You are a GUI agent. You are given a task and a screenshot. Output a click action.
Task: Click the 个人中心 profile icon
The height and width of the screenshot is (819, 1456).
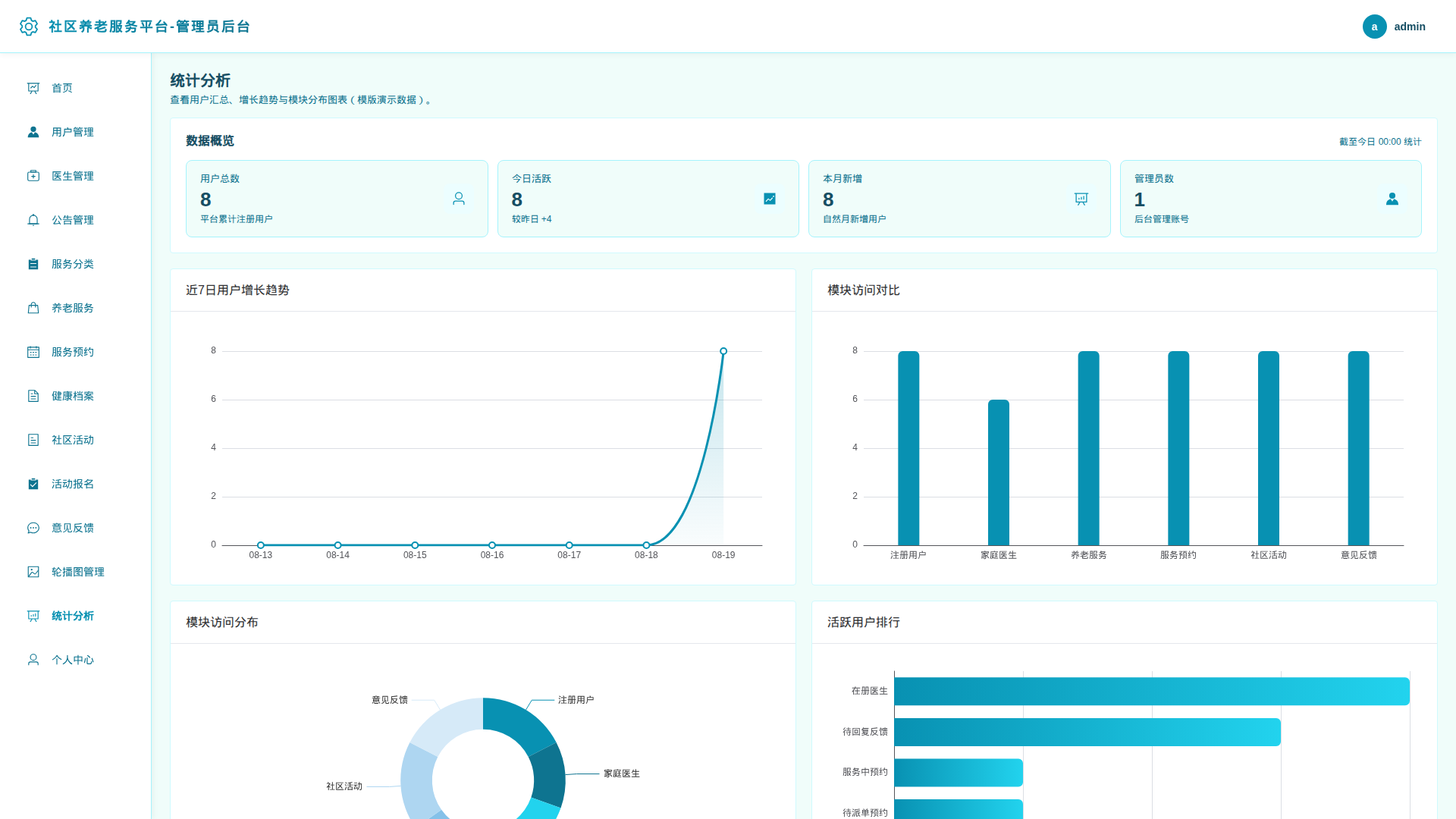(x=33, y=660)
